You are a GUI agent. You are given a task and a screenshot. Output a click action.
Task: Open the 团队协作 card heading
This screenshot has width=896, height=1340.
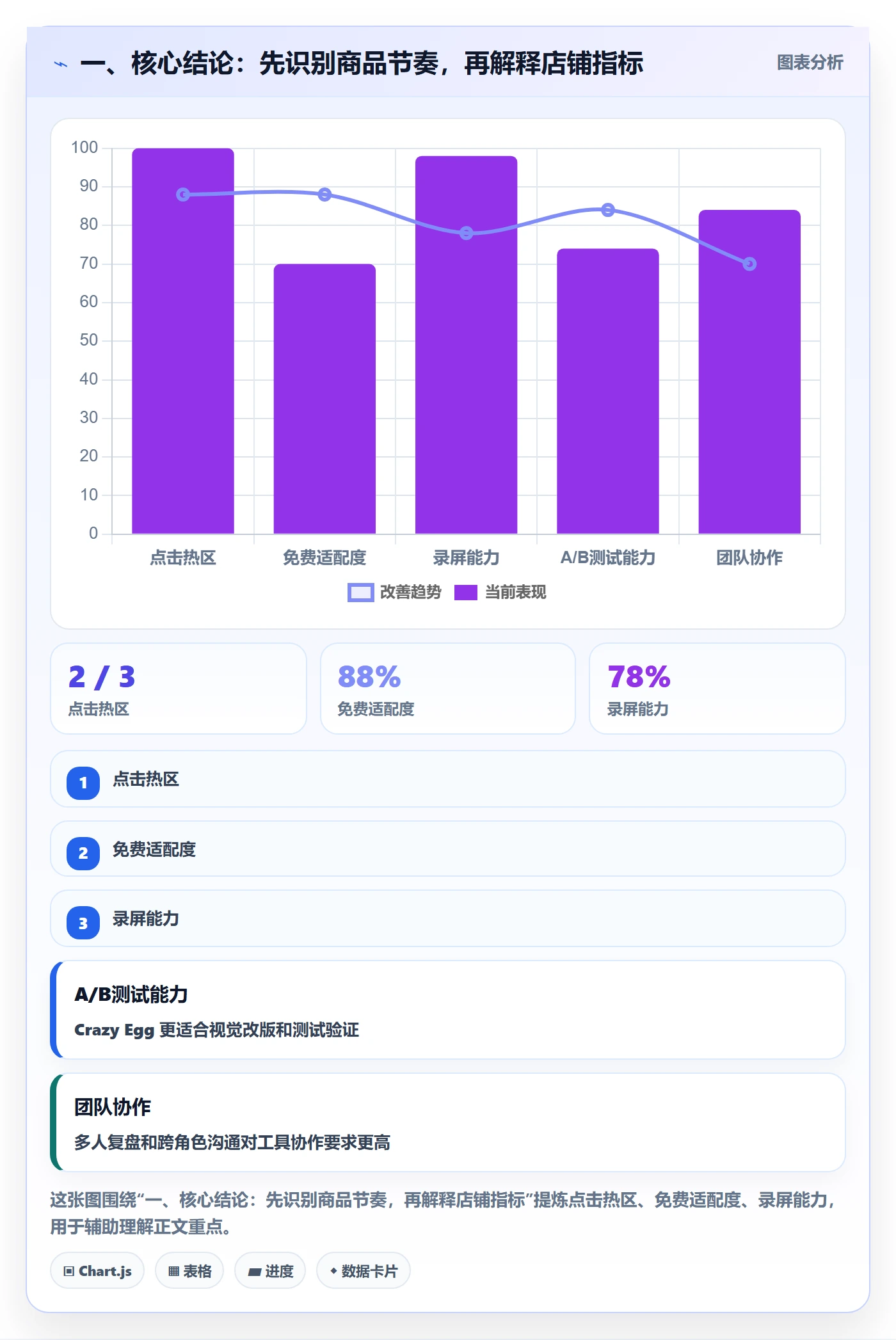tap(113, 1107)
